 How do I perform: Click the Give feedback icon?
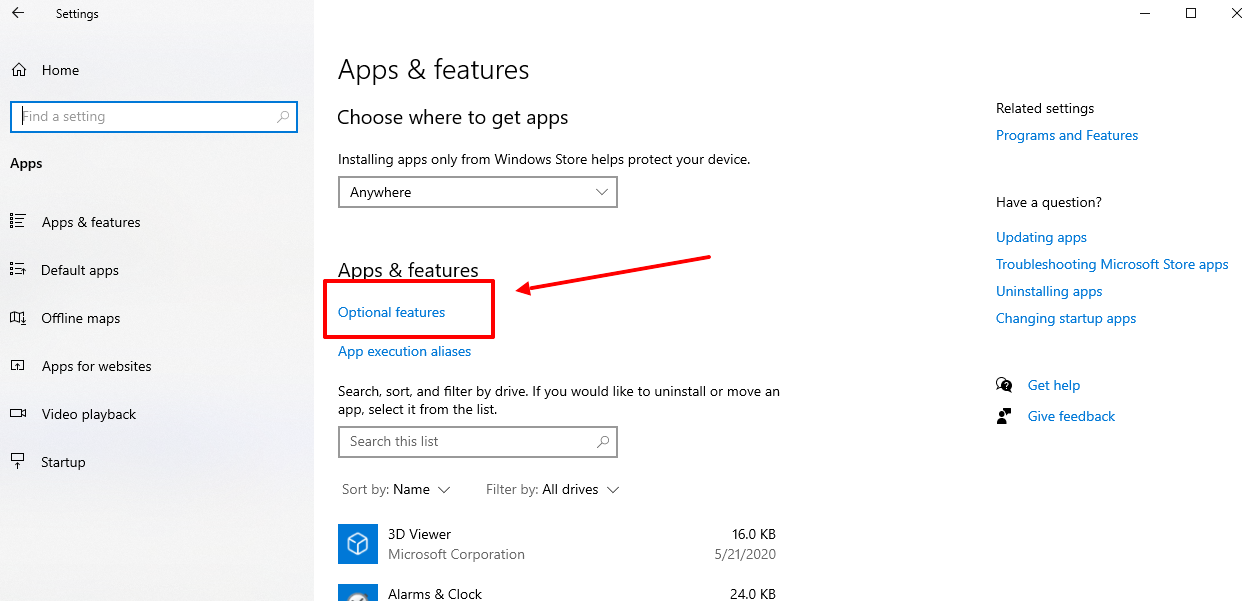pos(1003,416)
